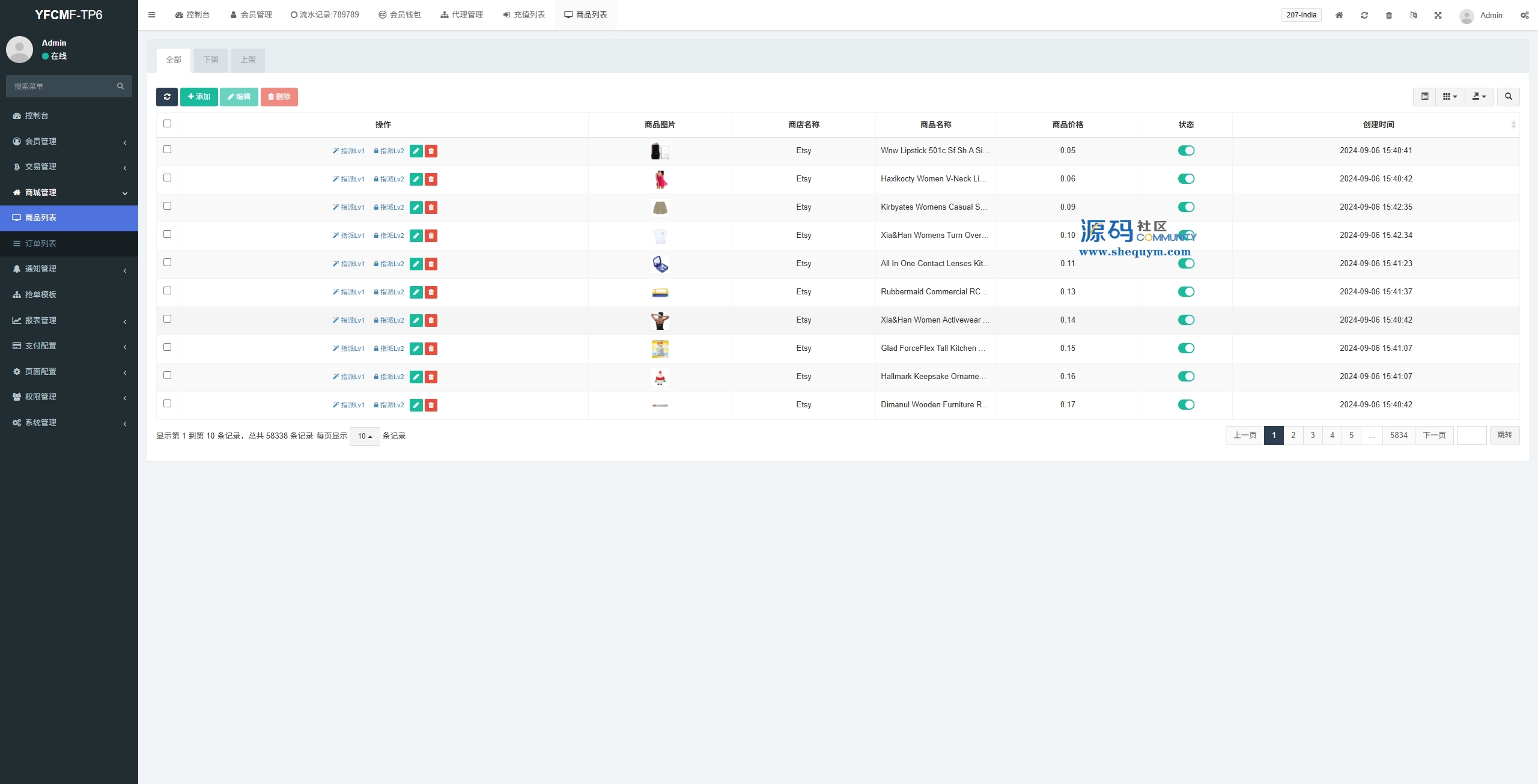Open the rows per page dropdown showing 10
Screen dimensions: 1538x784
(x=365, y=436)
